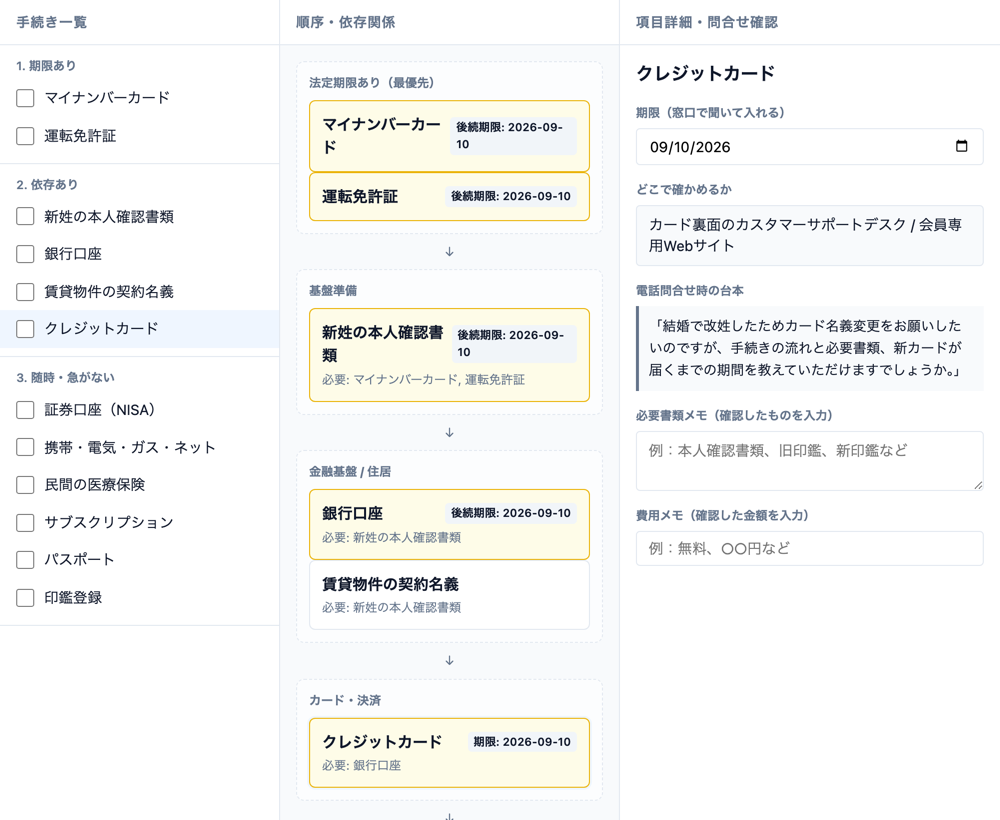Open 印鑑登録 list item

pos(139,597)
